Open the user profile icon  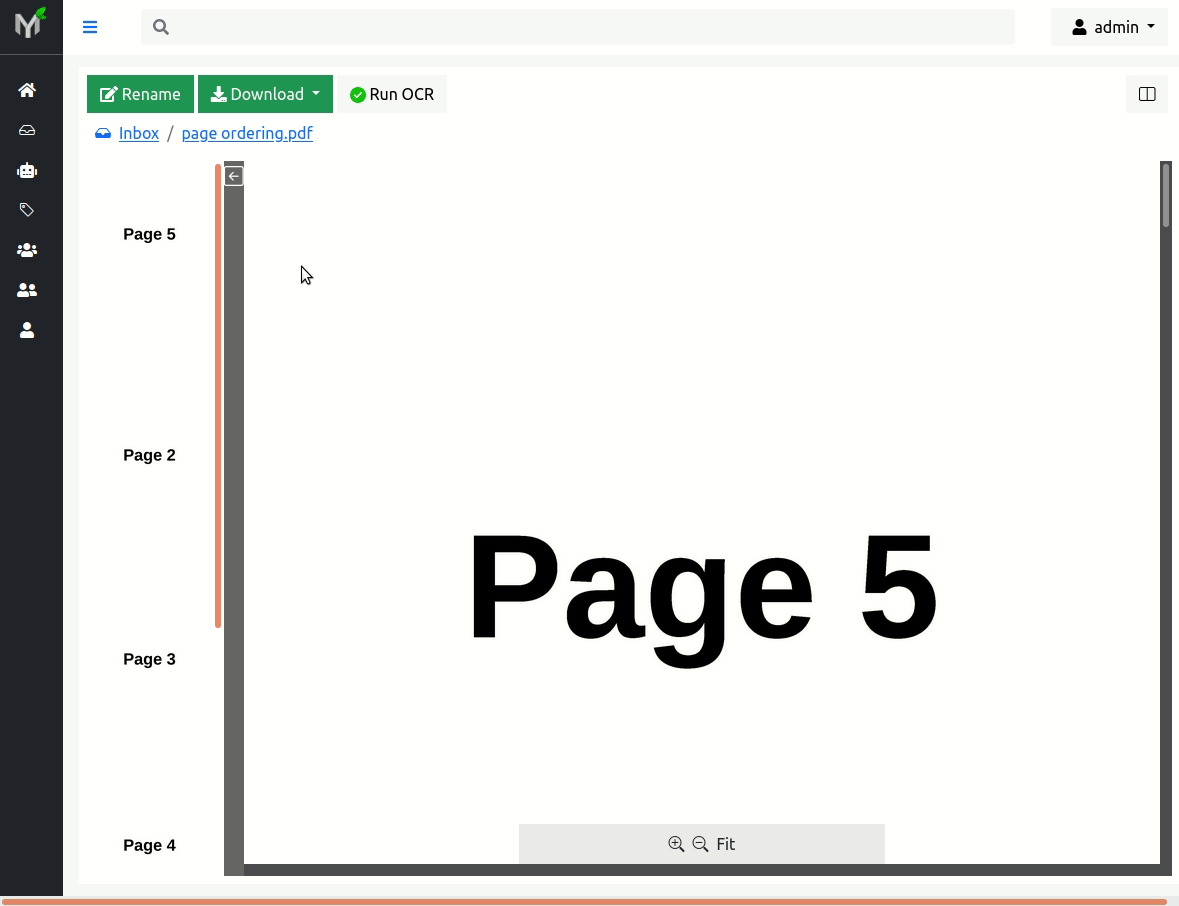point(27,330)
